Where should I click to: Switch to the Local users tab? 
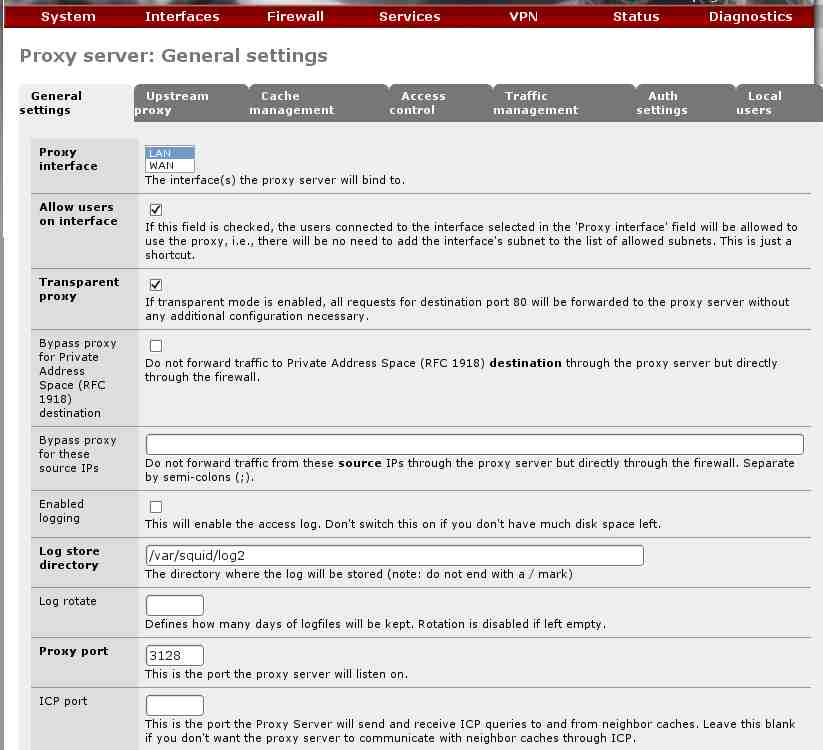764,103
